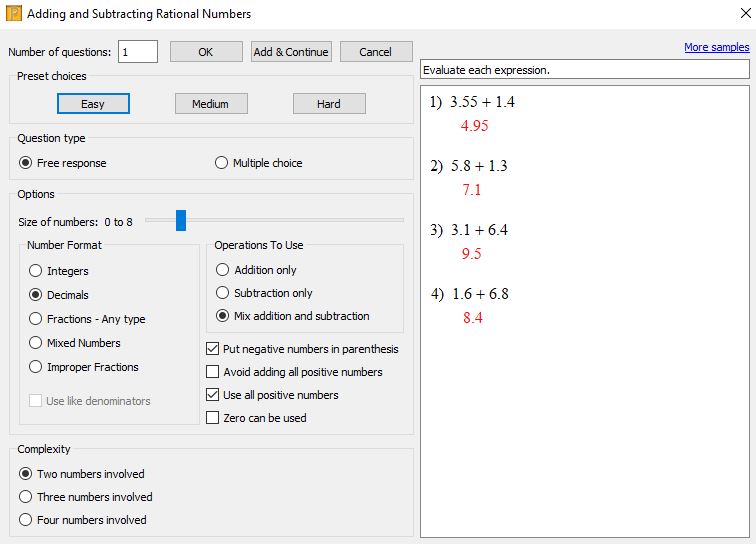
Task: Pick the Mixed Numbers format
Action: point(75,343)
